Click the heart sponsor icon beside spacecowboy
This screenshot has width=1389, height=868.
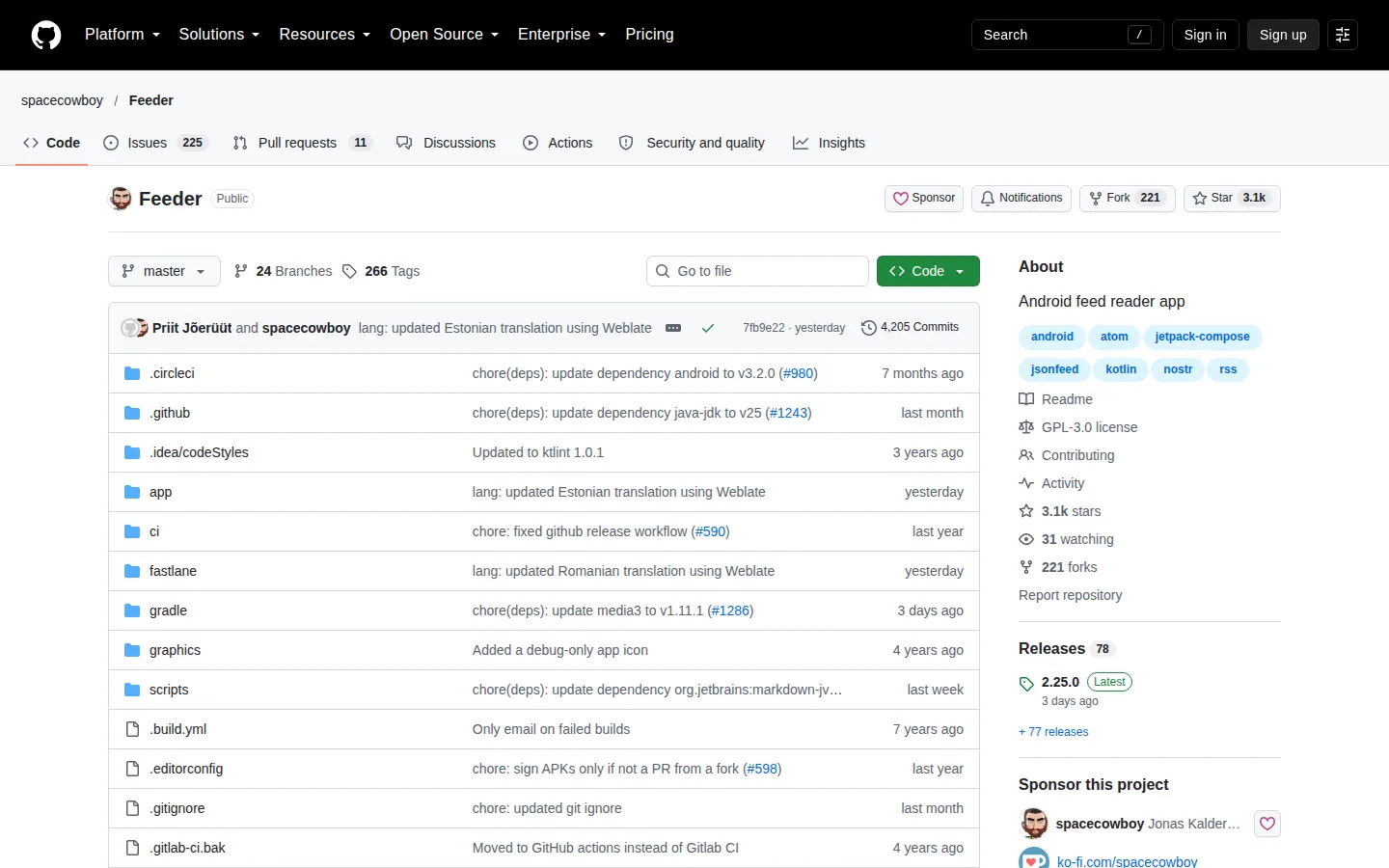tap(1267, 824)
